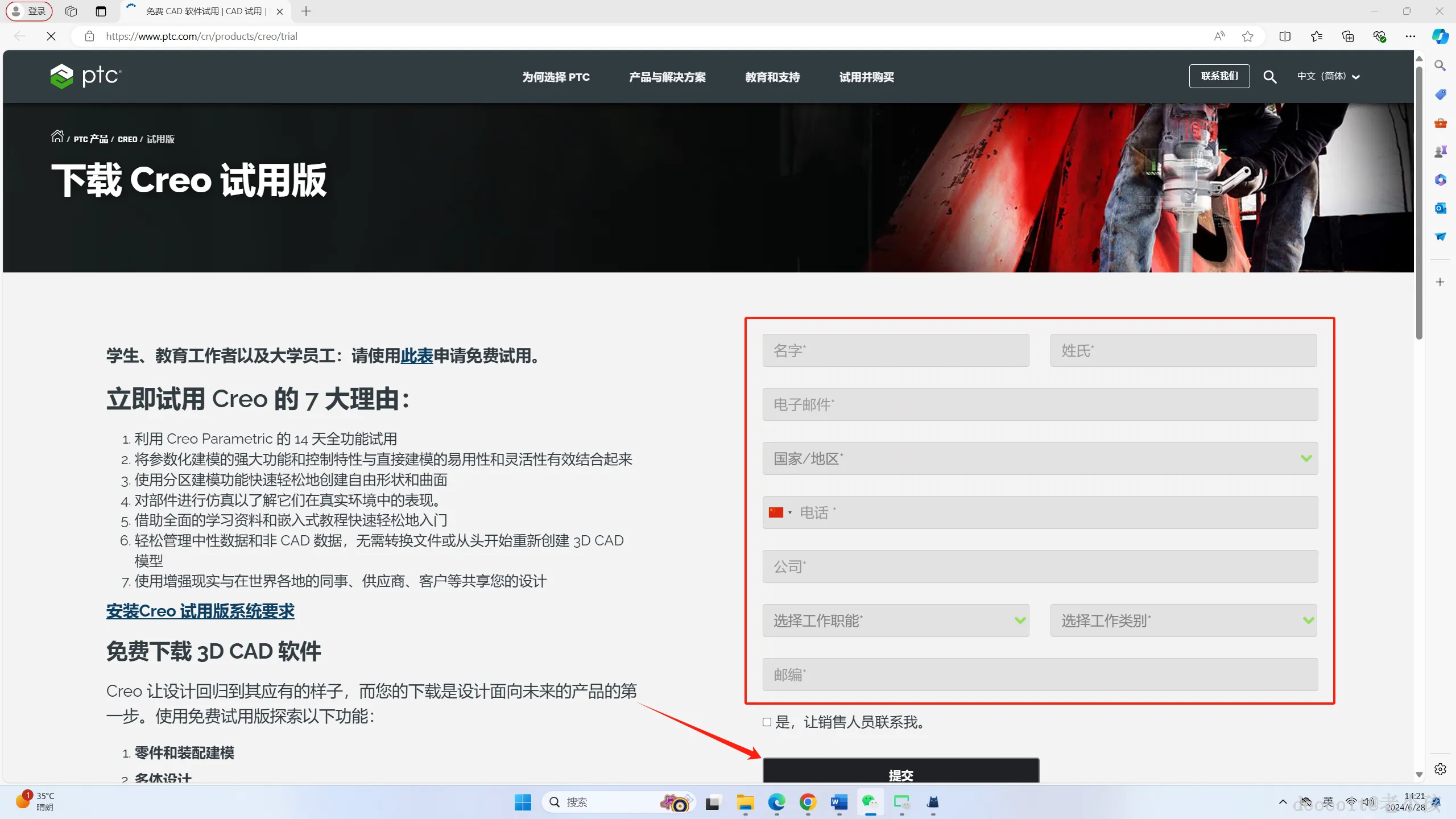Open the 选择工作职能 dropdown
Viewport: 1456px width, 819px height.
(x=895, y=621)
